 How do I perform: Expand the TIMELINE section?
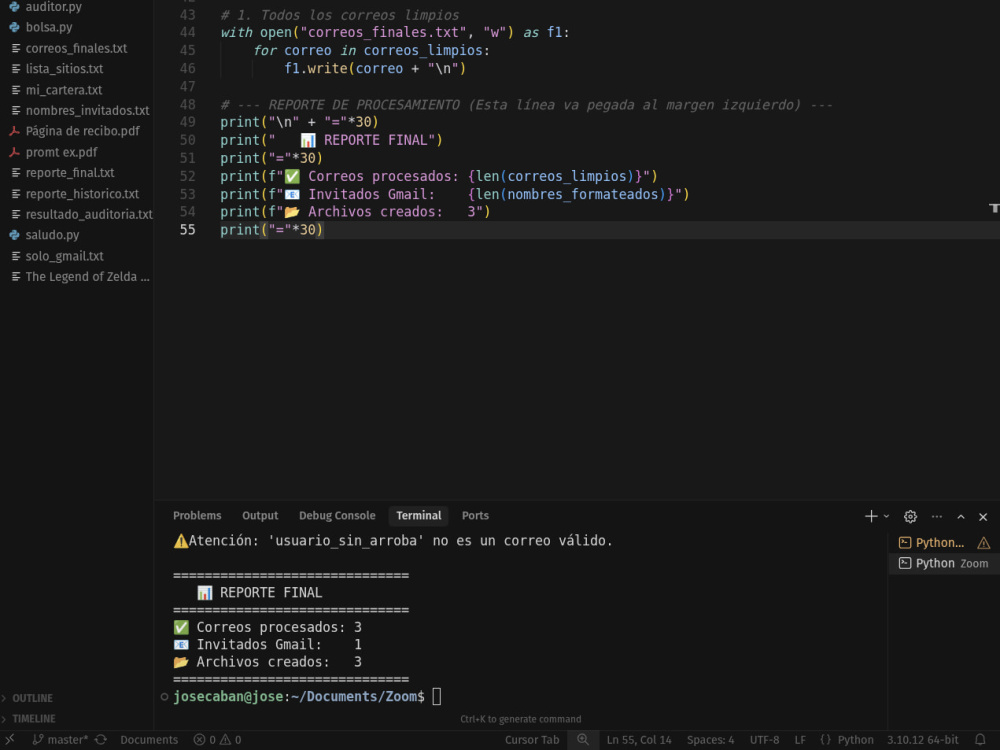click(x=34, y=719)
